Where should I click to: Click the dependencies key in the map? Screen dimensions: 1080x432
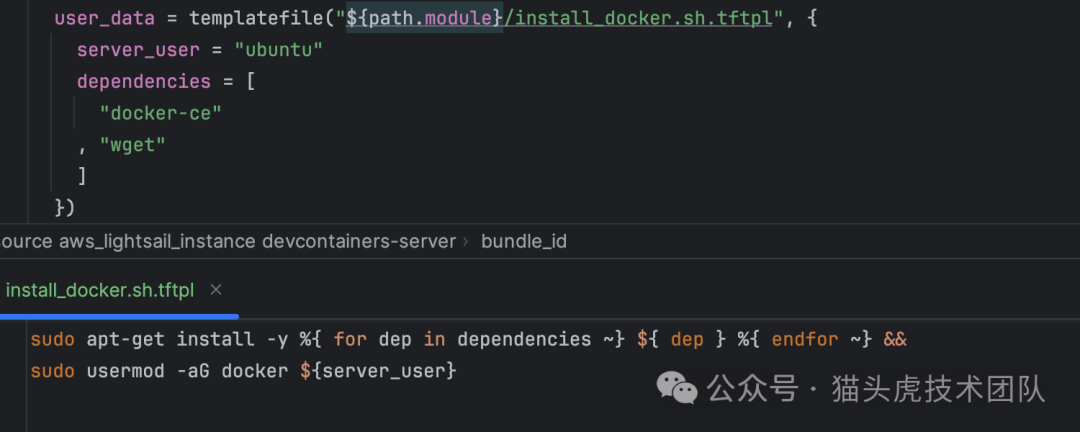(144, 82)
